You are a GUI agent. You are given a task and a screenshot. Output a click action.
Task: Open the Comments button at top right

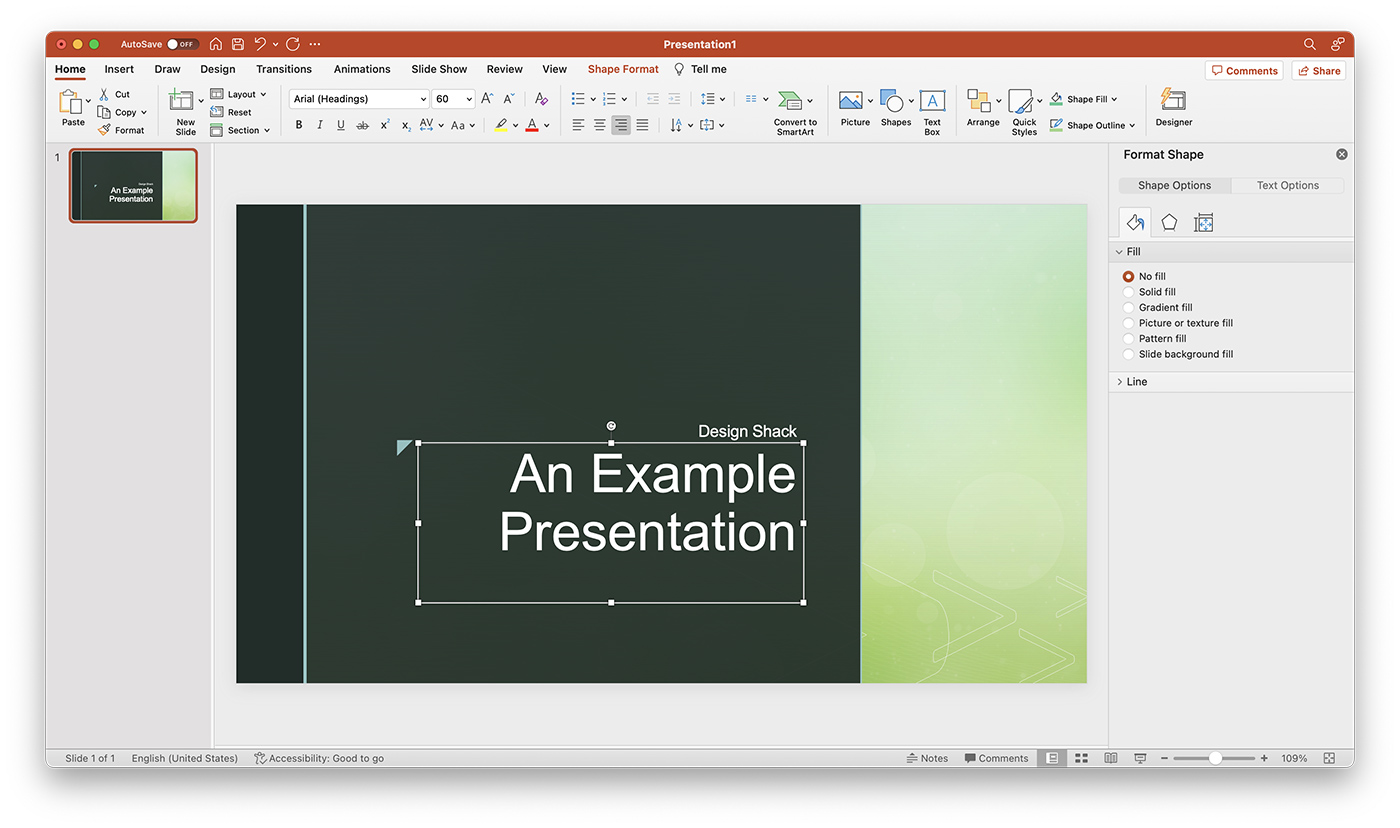(1244, 71)
